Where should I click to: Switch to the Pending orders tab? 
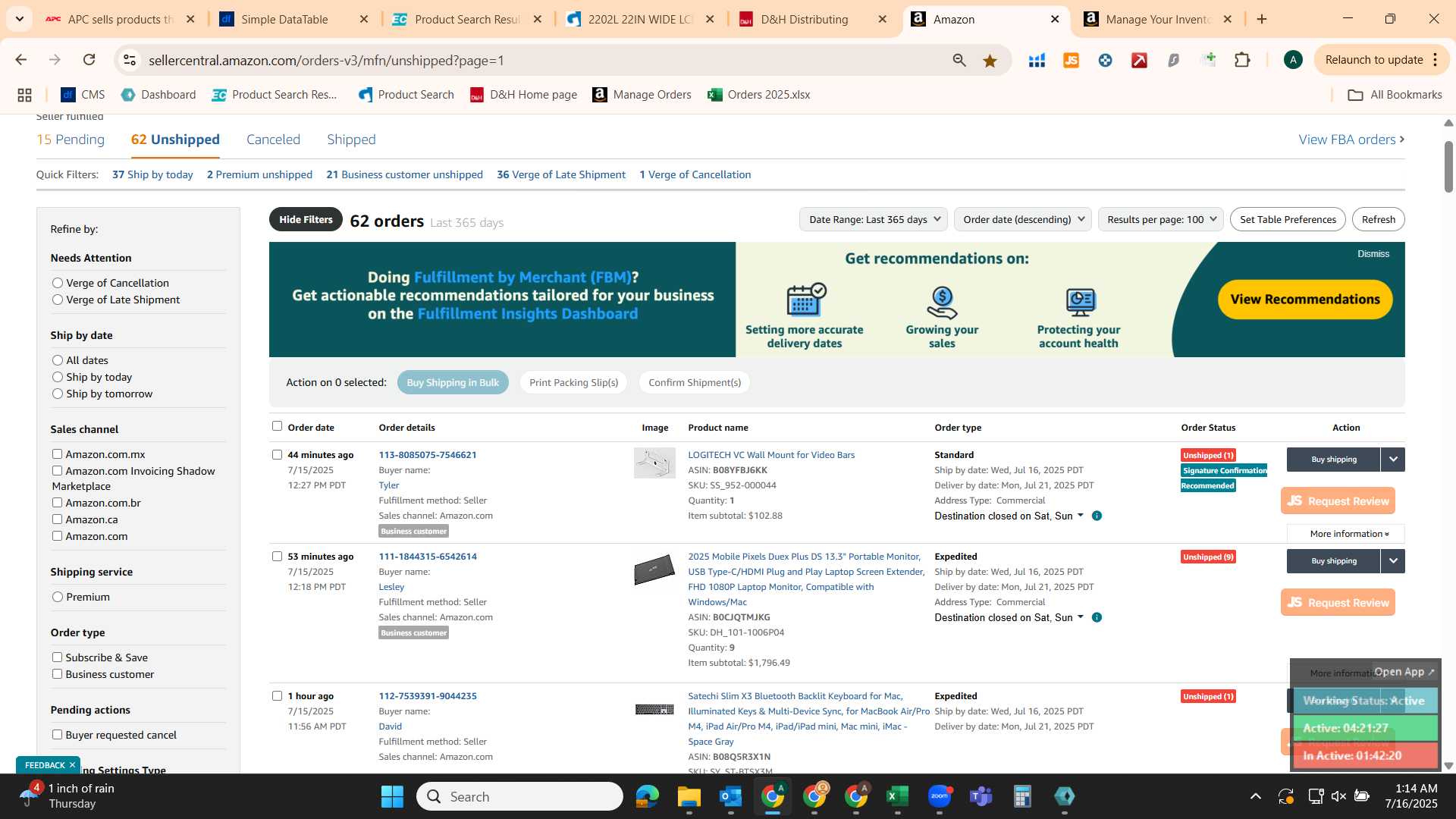[x=71, y=140]
